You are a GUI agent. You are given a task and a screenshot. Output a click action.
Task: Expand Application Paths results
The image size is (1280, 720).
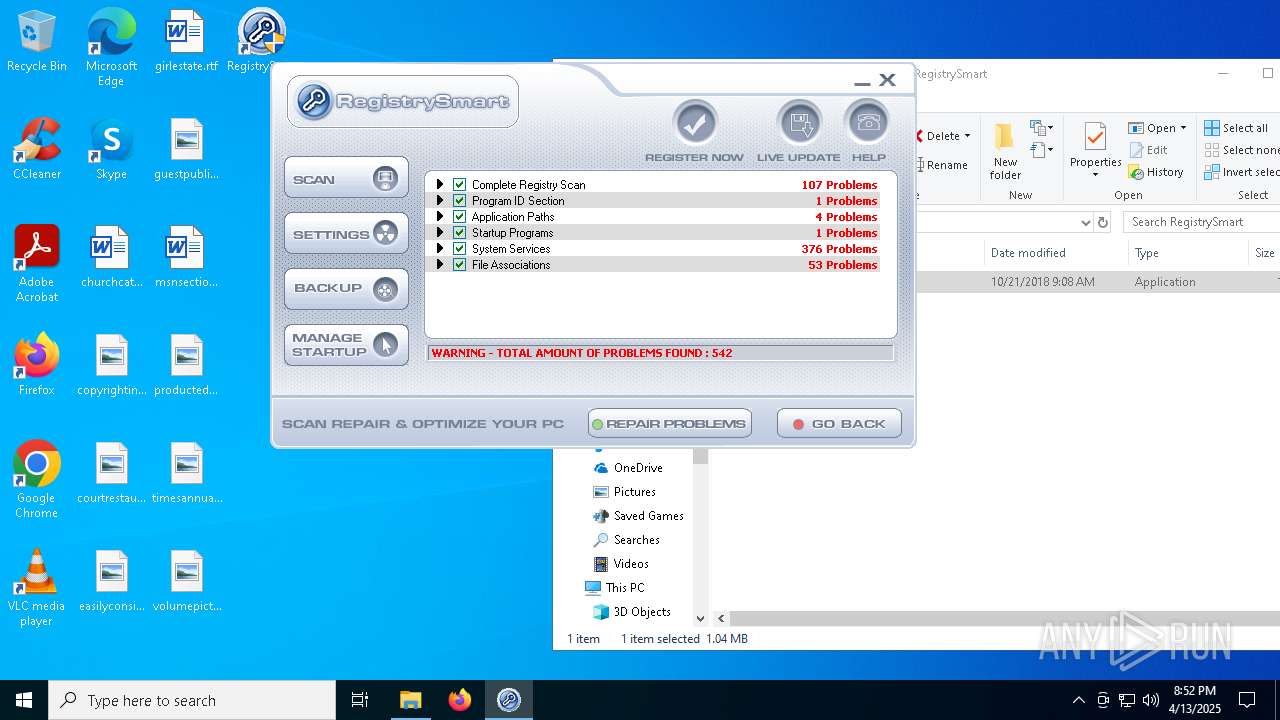tap(439, 217)
